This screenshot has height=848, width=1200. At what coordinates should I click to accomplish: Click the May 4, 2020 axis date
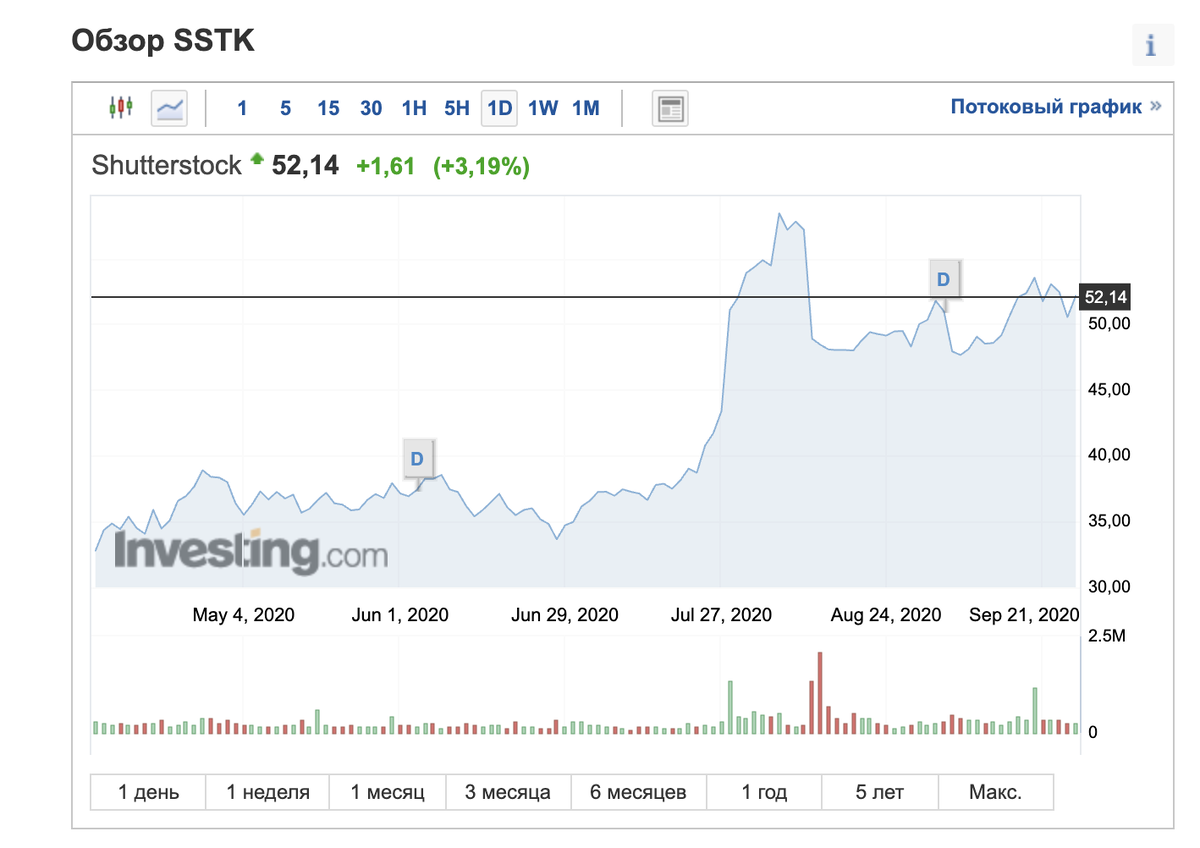click(243, 614)
